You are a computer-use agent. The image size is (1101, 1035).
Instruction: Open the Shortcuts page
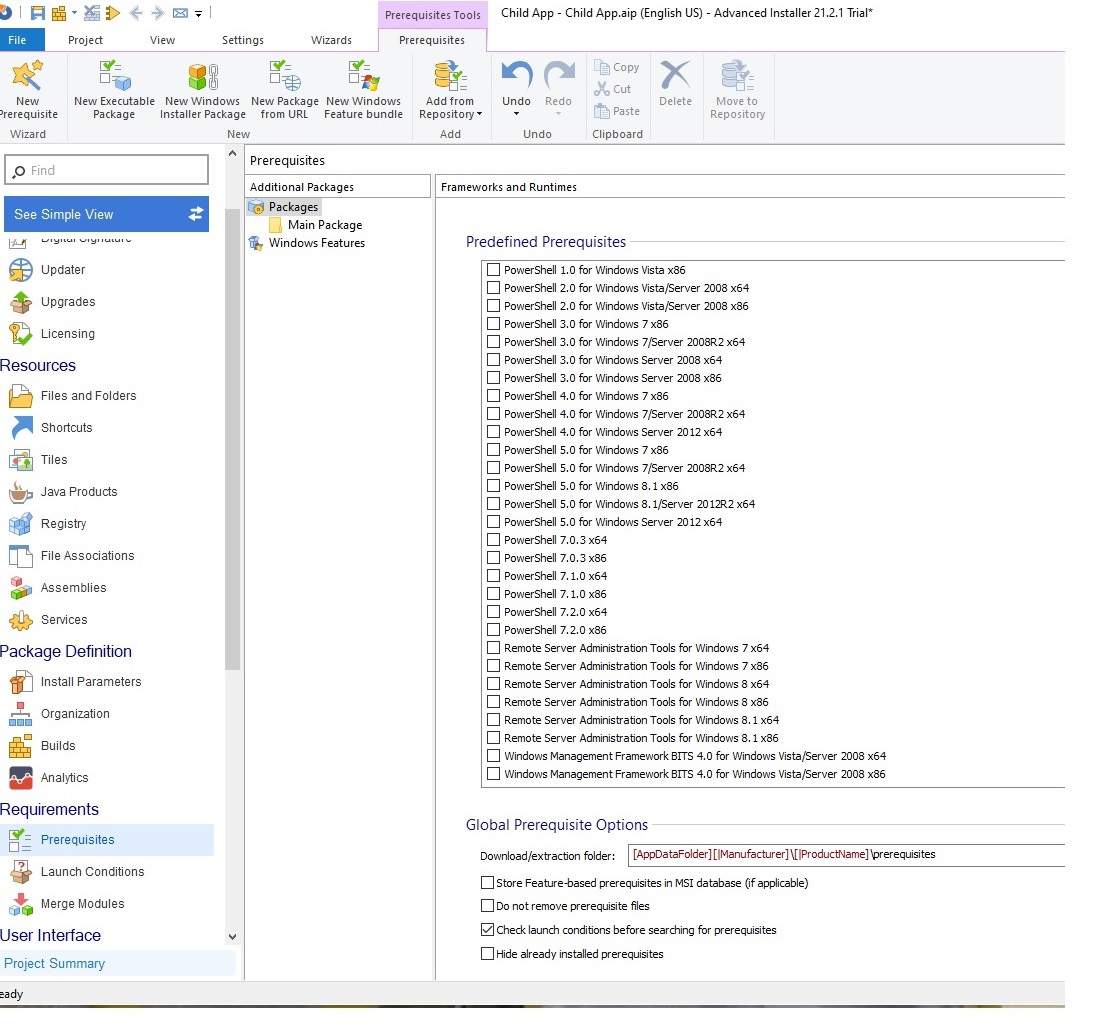coord(66,428)
